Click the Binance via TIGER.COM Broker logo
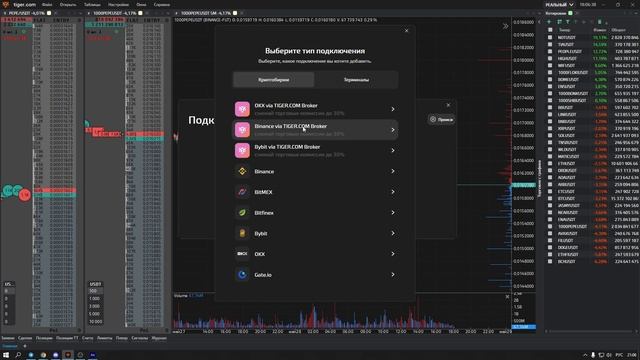The width and height of the screenshot is (640, 360). pos(242,130)
